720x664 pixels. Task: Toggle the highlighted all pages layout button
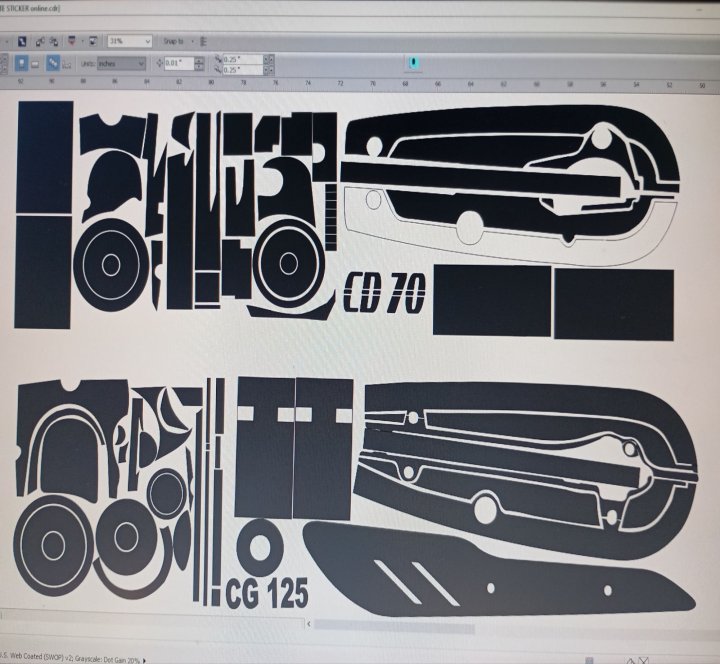pyautogui.click(x=53, y=63)
